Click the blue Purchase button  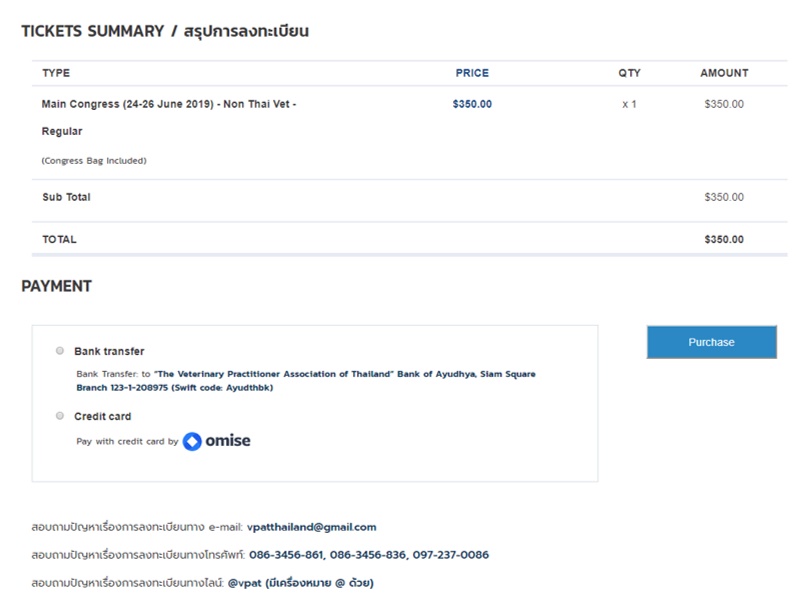pyautogui.click(x=711, y=342)
